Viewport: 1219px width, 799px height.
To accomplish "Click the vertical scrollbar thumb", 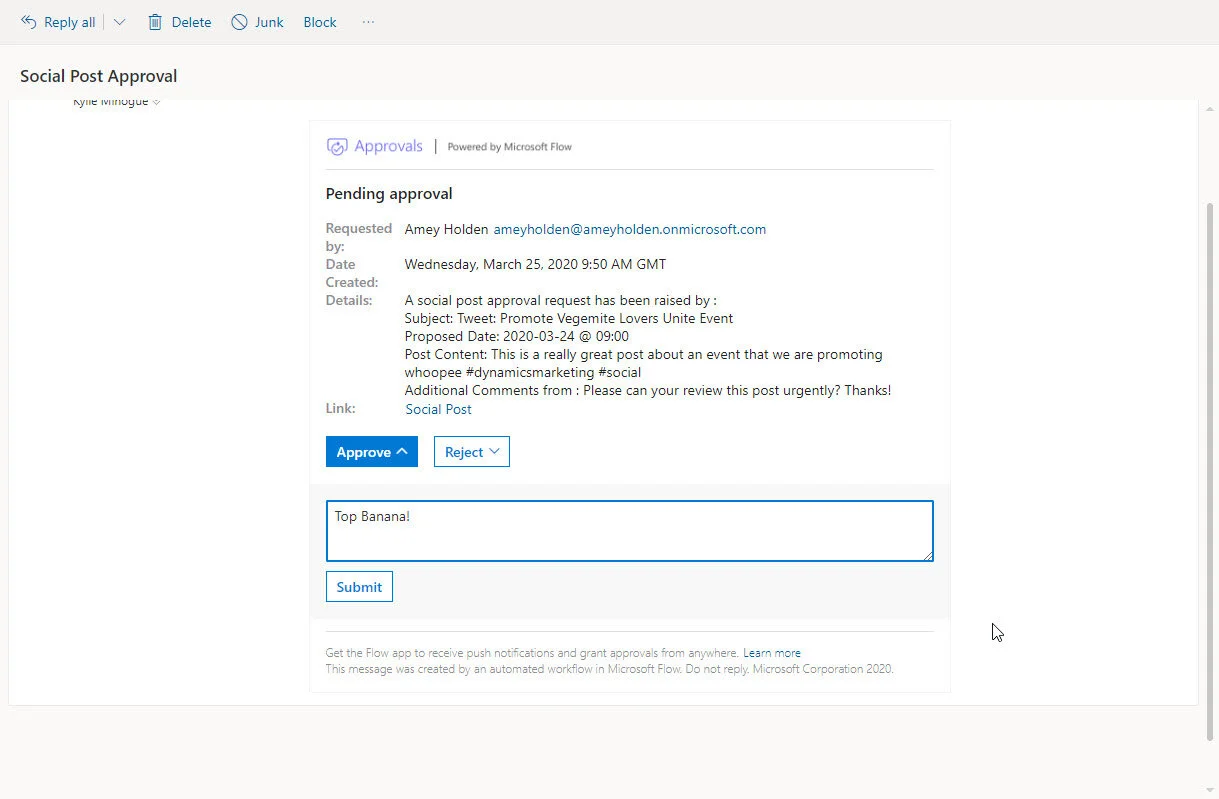I will [x=1212, y=470].
